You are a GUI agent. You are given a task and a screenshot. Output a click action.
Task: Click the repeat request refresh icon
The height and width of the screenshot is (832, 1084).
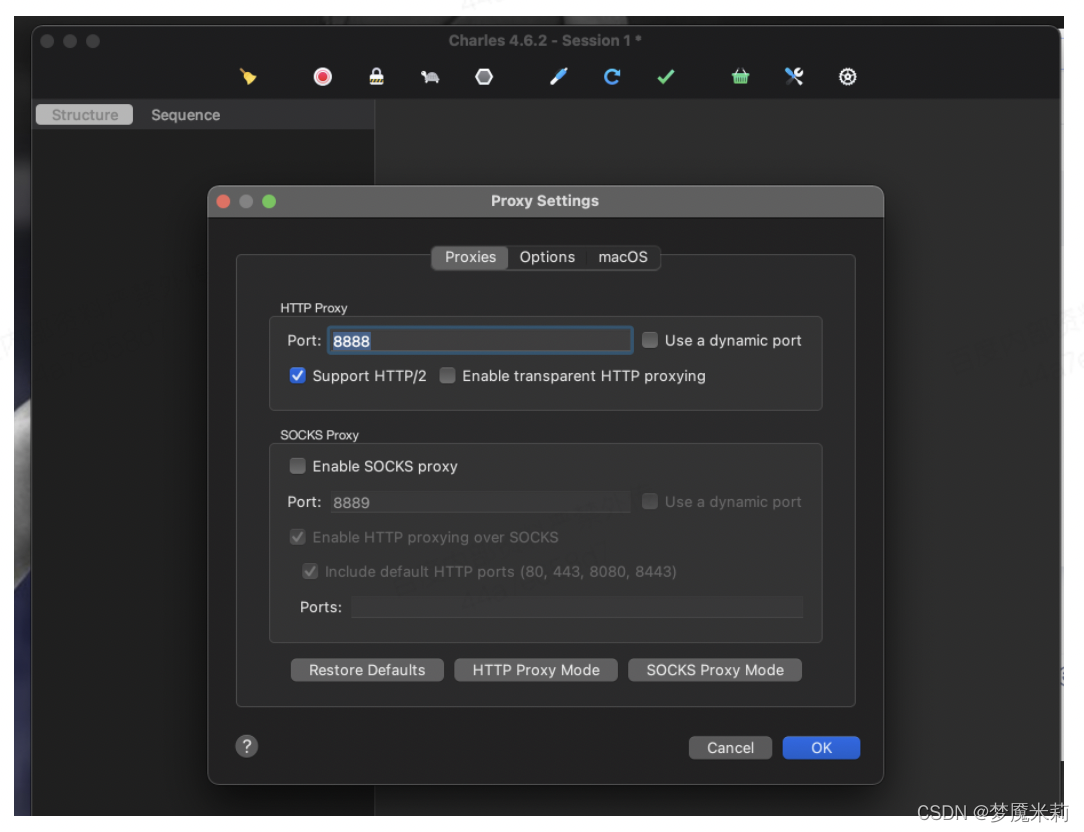pyautogui.click(x=612, y=76)
